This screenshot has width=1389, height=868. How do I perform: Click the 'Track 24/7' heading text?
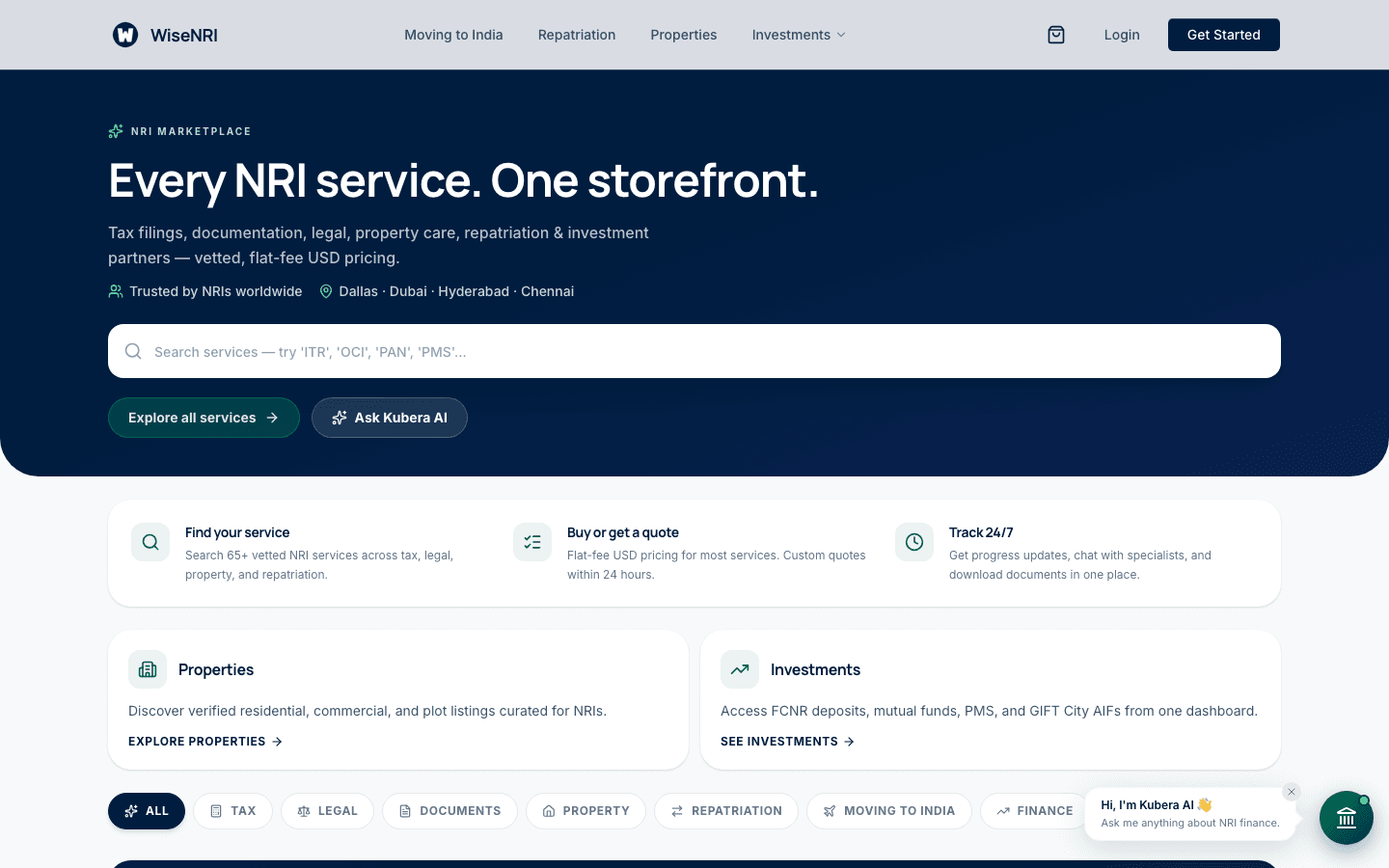[981, 532]
